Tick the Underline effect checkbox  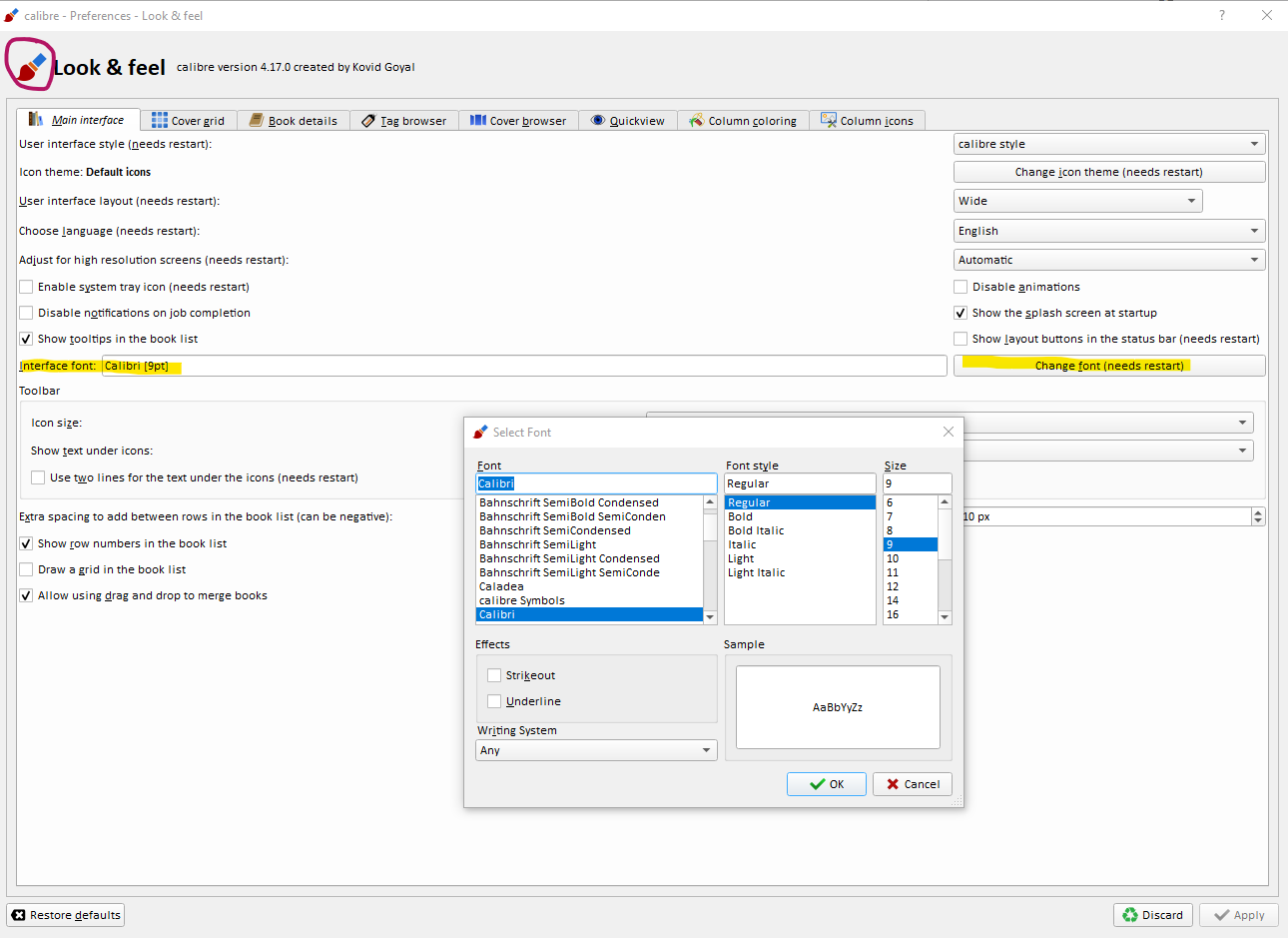click(494, 701)
